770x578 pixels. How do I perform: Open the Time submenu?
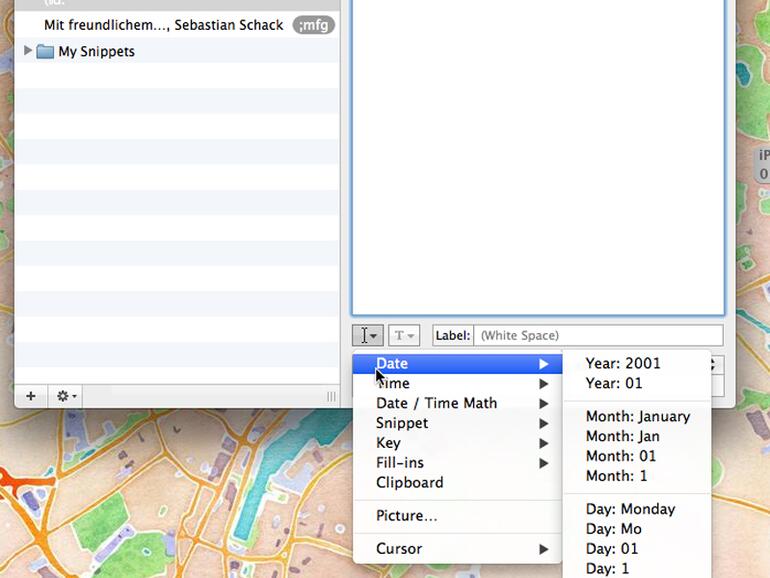457,384
